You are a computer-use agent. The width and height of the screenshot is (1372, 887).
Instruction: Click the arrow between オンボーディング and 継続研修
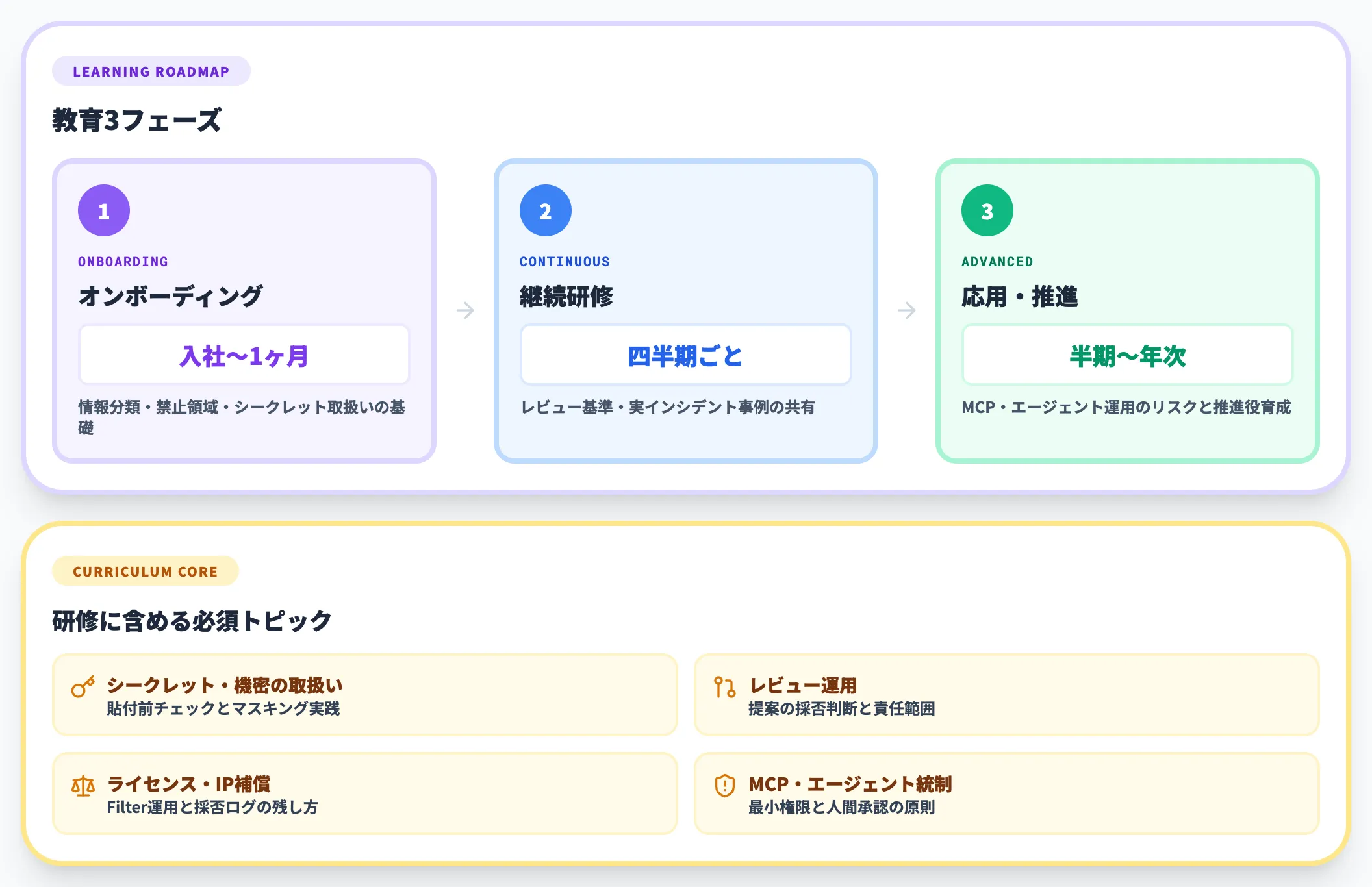click(x=465, y=310)
